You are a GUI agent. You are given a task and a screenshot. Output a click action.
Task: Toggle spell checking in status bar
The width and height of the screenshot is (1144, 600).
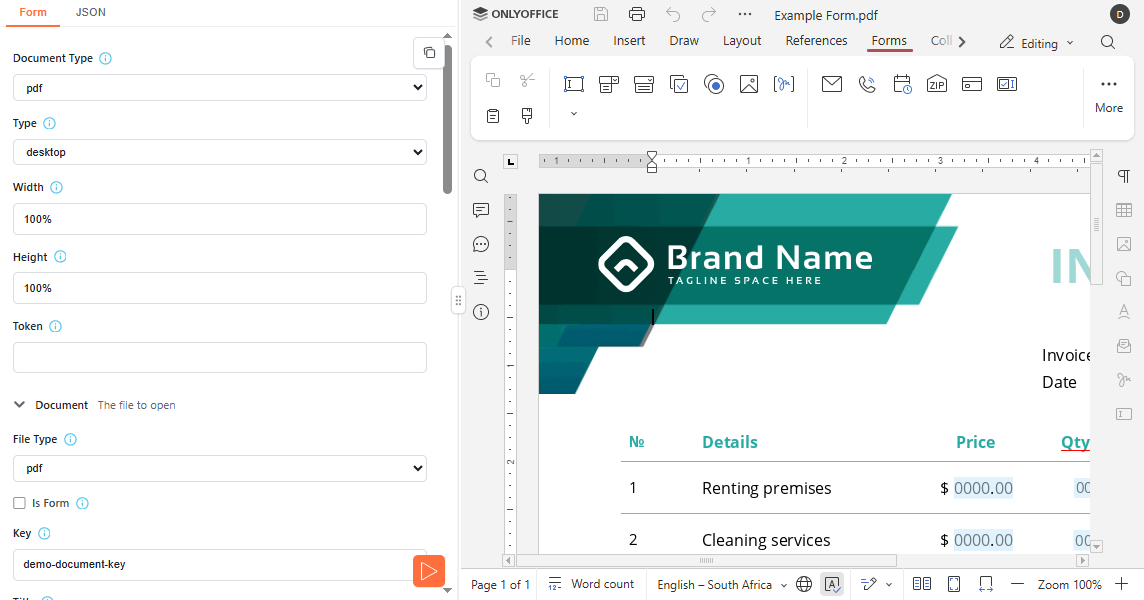pos(832,584)
